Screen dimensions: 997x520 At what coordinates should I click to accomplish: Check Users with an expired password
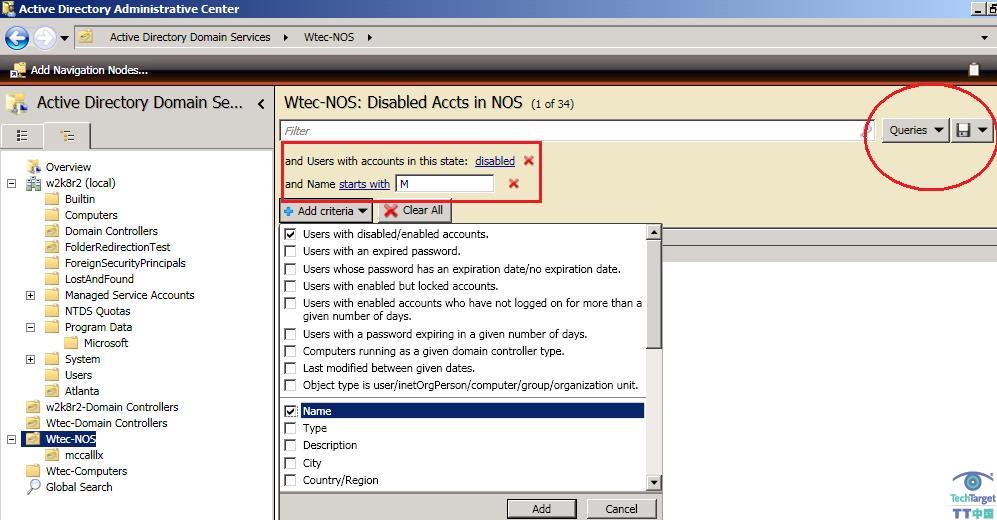(291, 251)
